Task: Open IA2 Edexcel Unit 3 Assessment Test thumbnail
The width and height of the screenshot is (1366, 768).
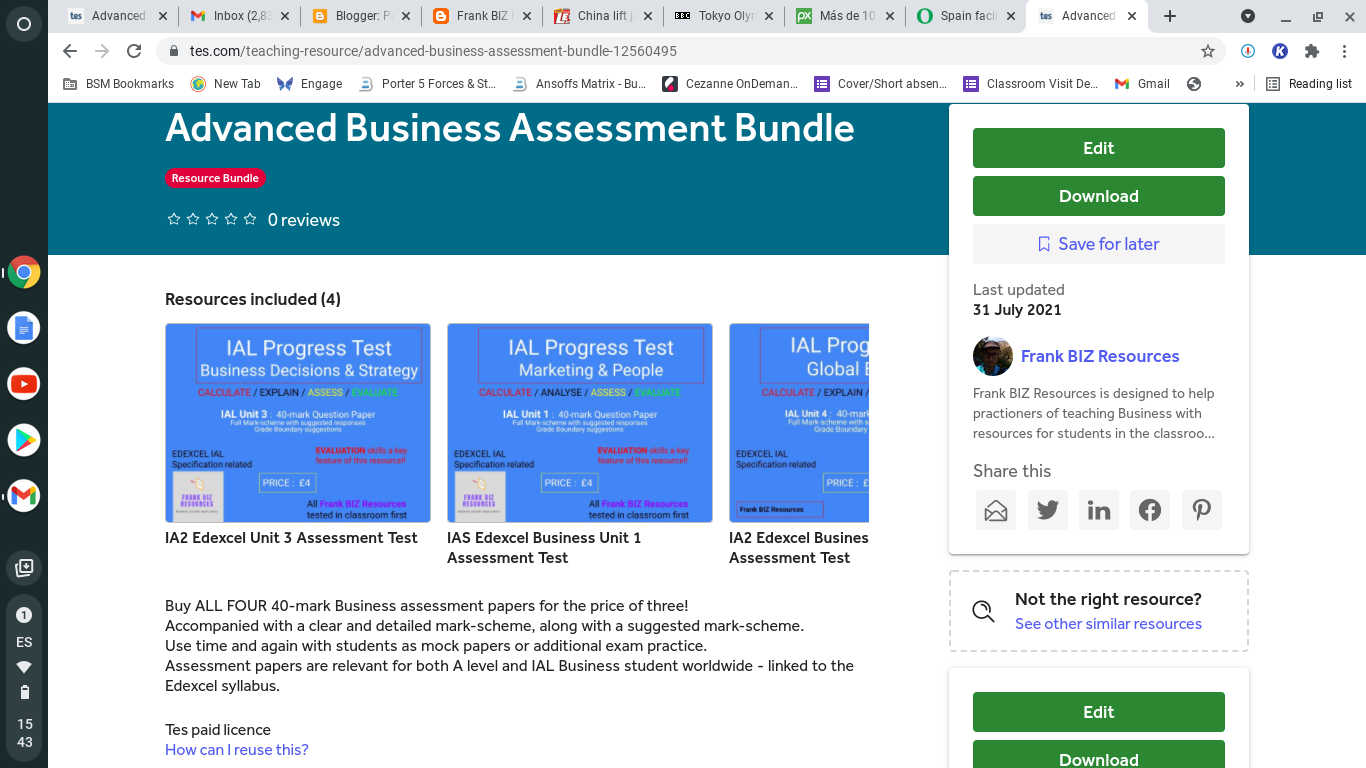Action: point(298,422)
